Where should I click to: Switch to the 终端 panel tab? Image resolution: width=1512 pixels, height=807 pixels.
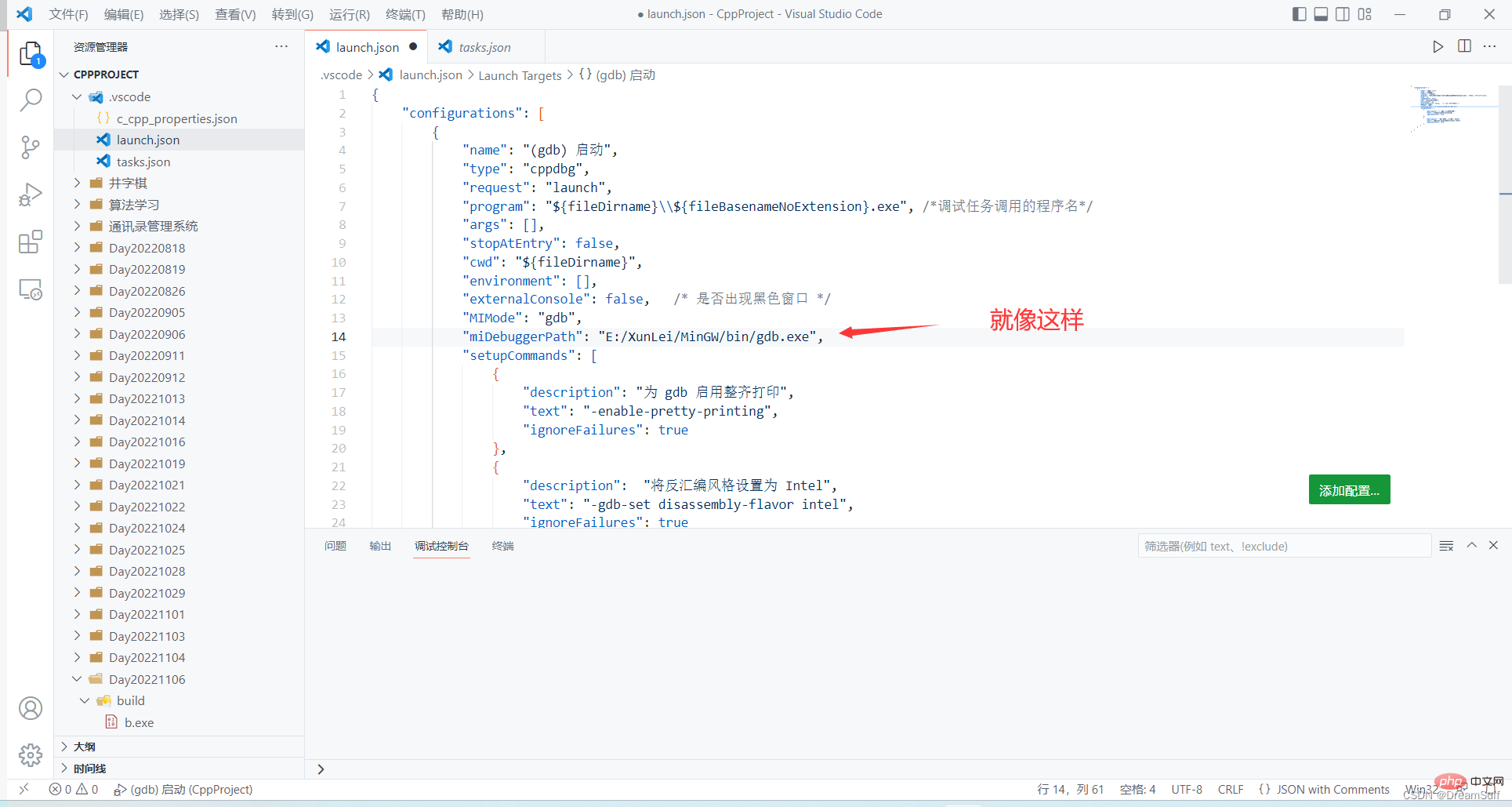pos(502,546)
